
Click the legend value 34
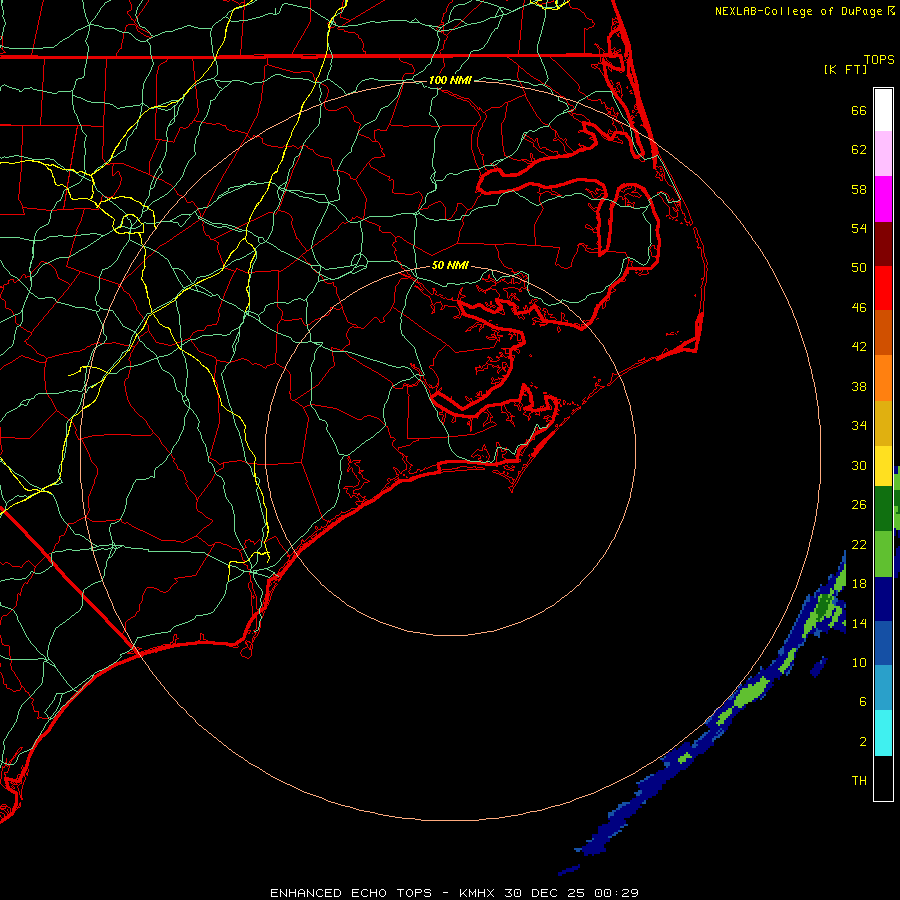pyautogui.click(x=859, y=426)
